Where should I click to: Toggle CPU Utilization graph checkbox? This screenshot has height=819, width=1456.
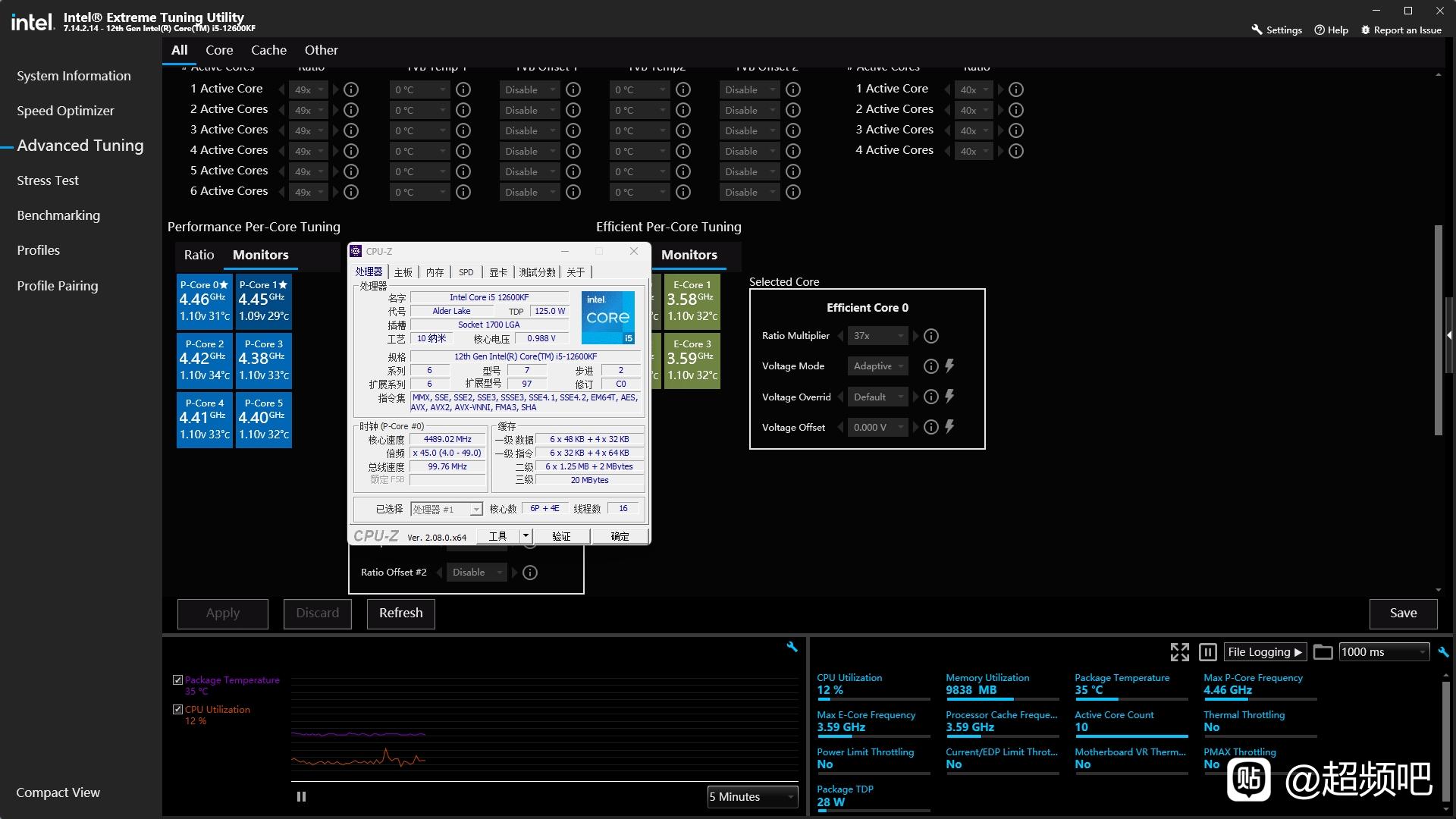pos(177,710)
